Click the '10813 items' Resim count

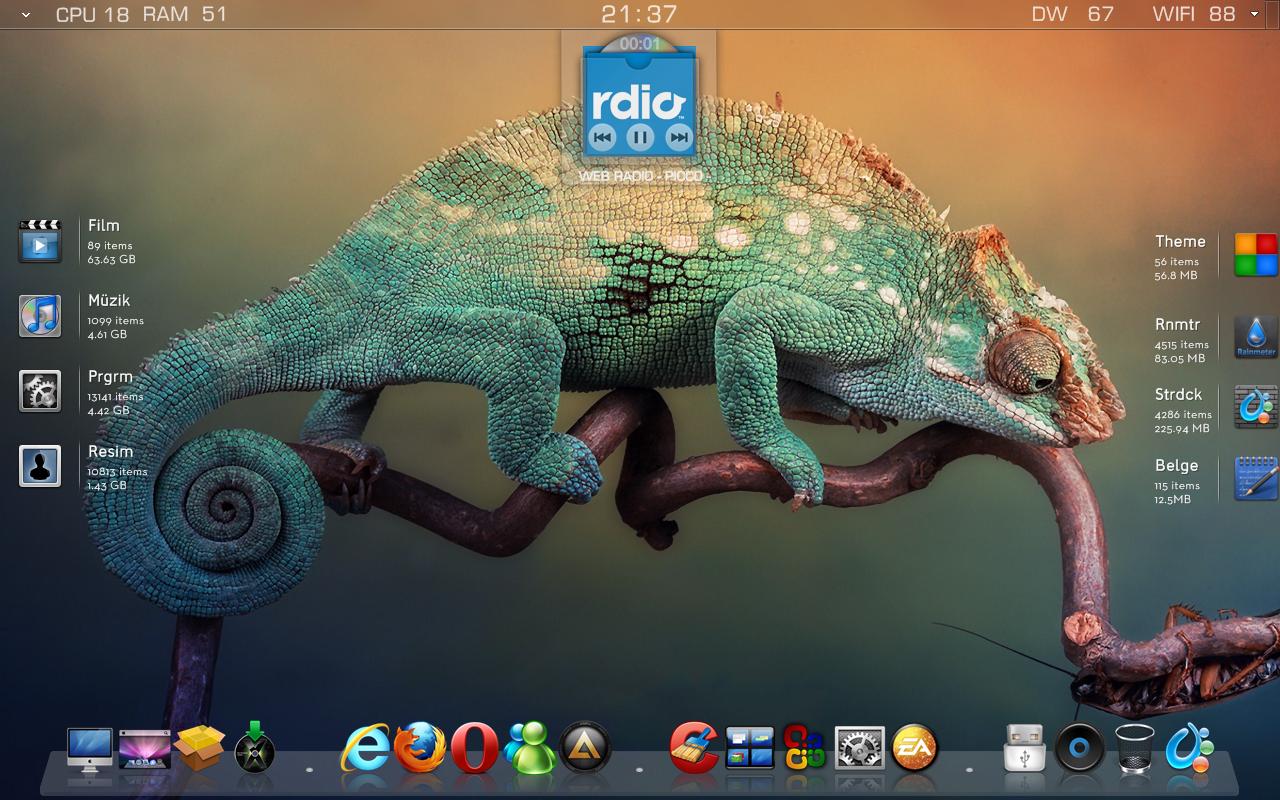(117, 472)
